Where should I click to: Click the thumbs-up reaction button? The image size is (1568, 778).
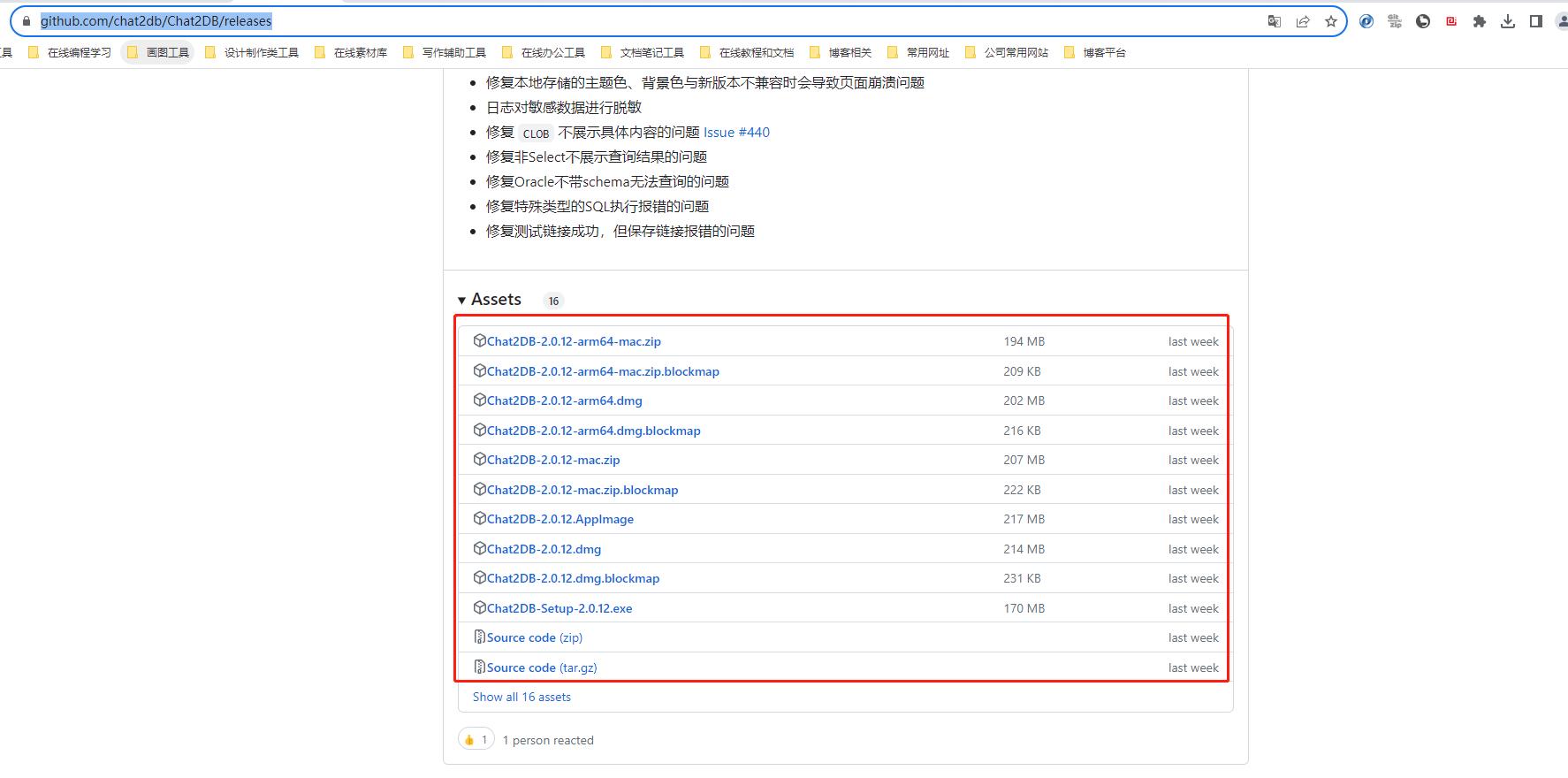pos(476,739)
